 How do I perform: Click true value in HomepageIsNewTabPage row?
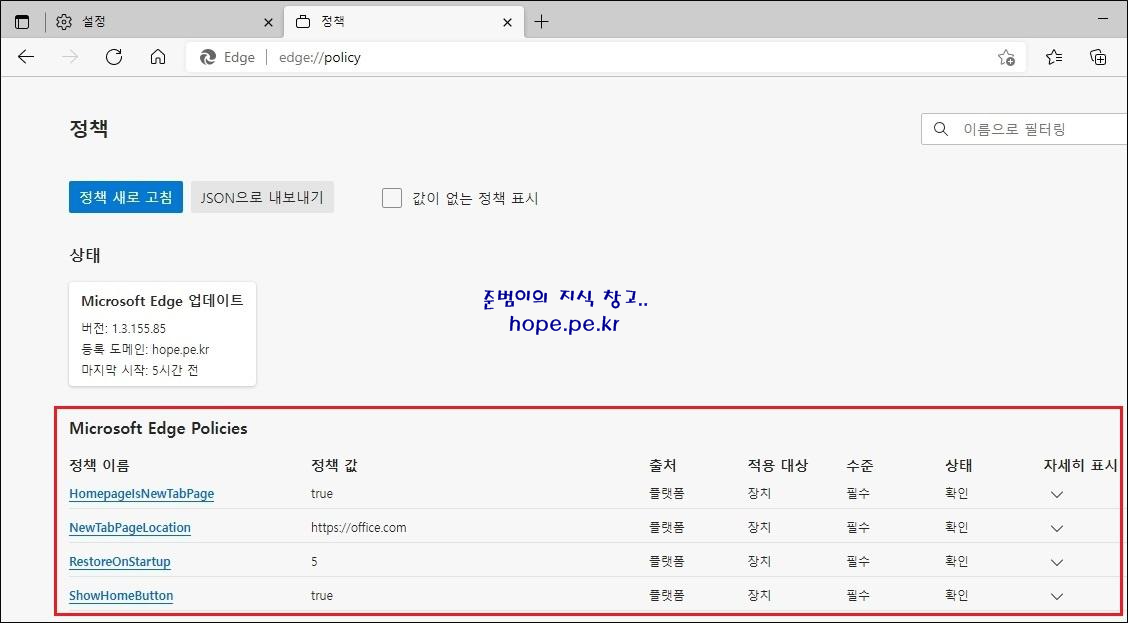click(x=322, y=494)
